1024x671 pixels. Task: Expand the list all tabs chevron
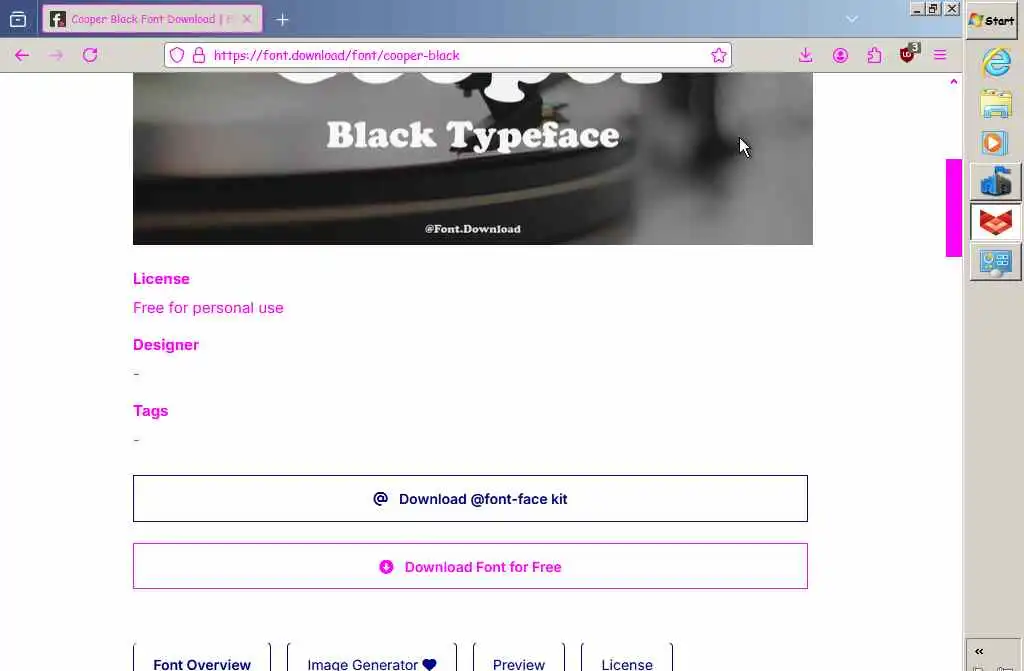tap(852, 19)
